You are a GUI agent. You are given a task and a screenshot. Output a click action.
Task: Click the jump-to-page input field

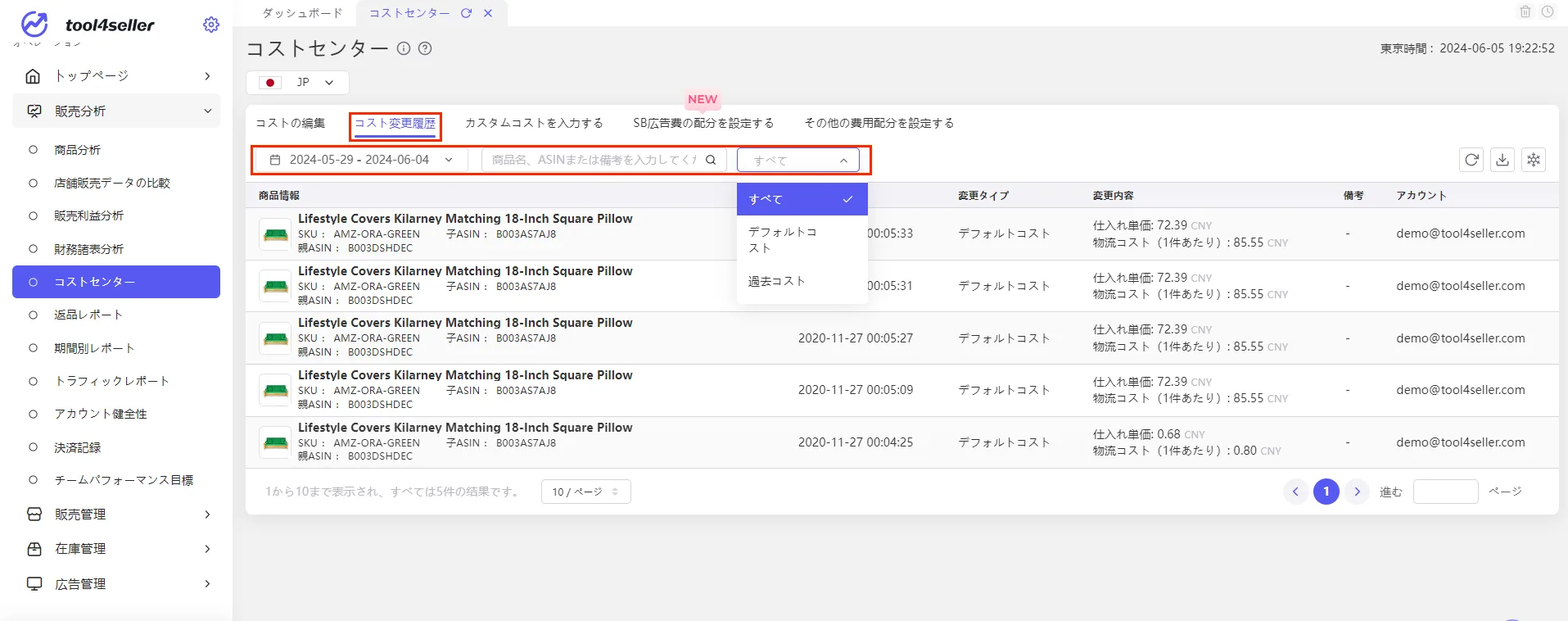pos(1446,492)
